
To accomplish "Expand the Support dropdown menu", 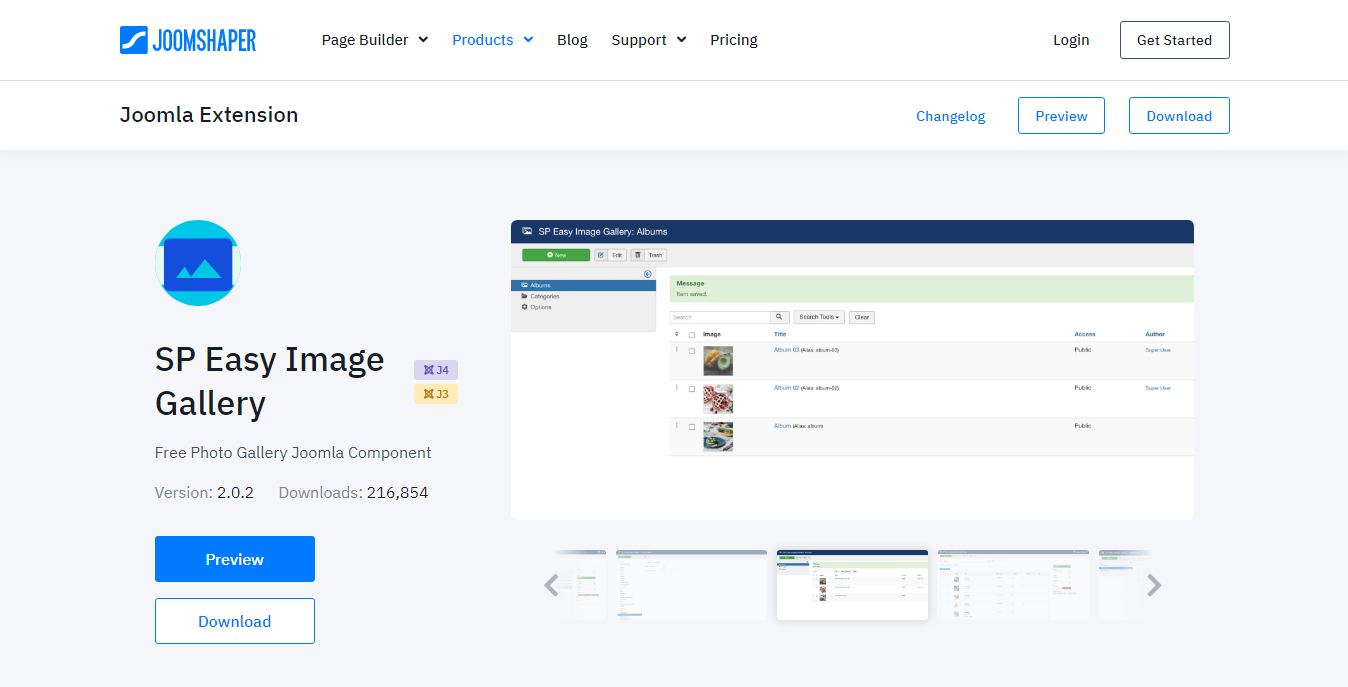I will coord(649,40).
